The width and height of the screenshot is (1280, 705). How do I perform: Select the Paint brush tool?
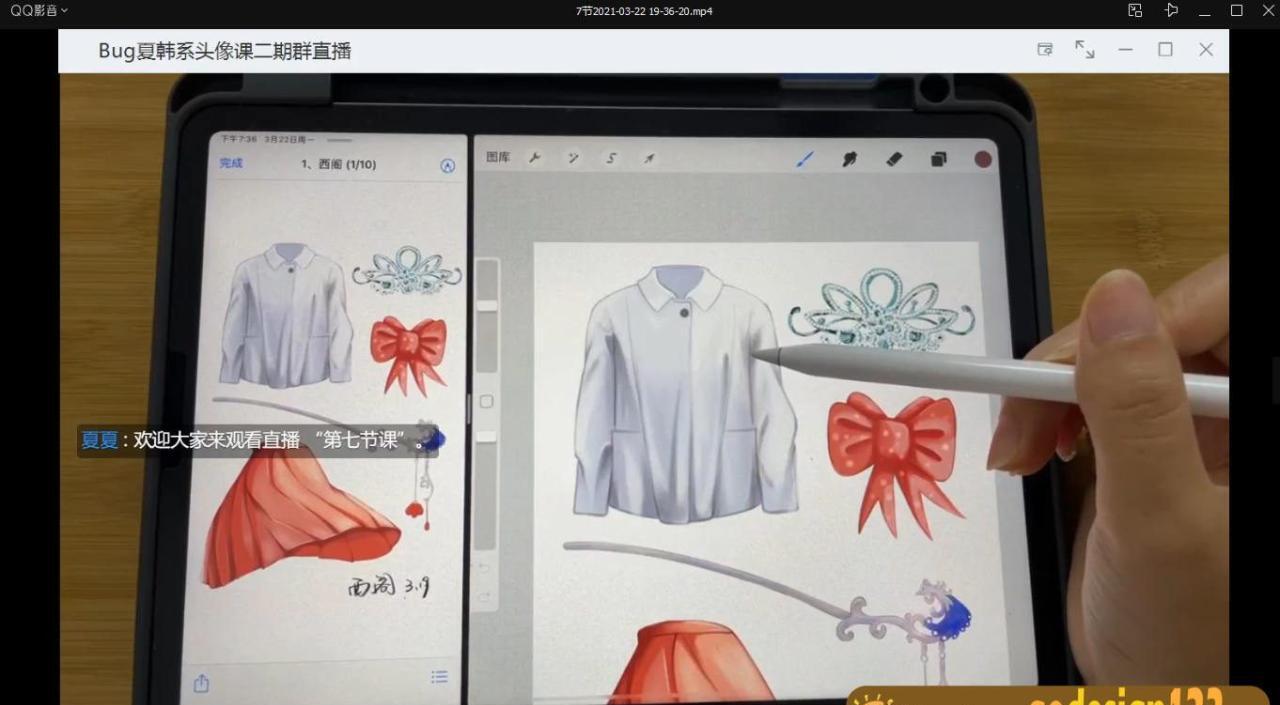coord(806,158)
